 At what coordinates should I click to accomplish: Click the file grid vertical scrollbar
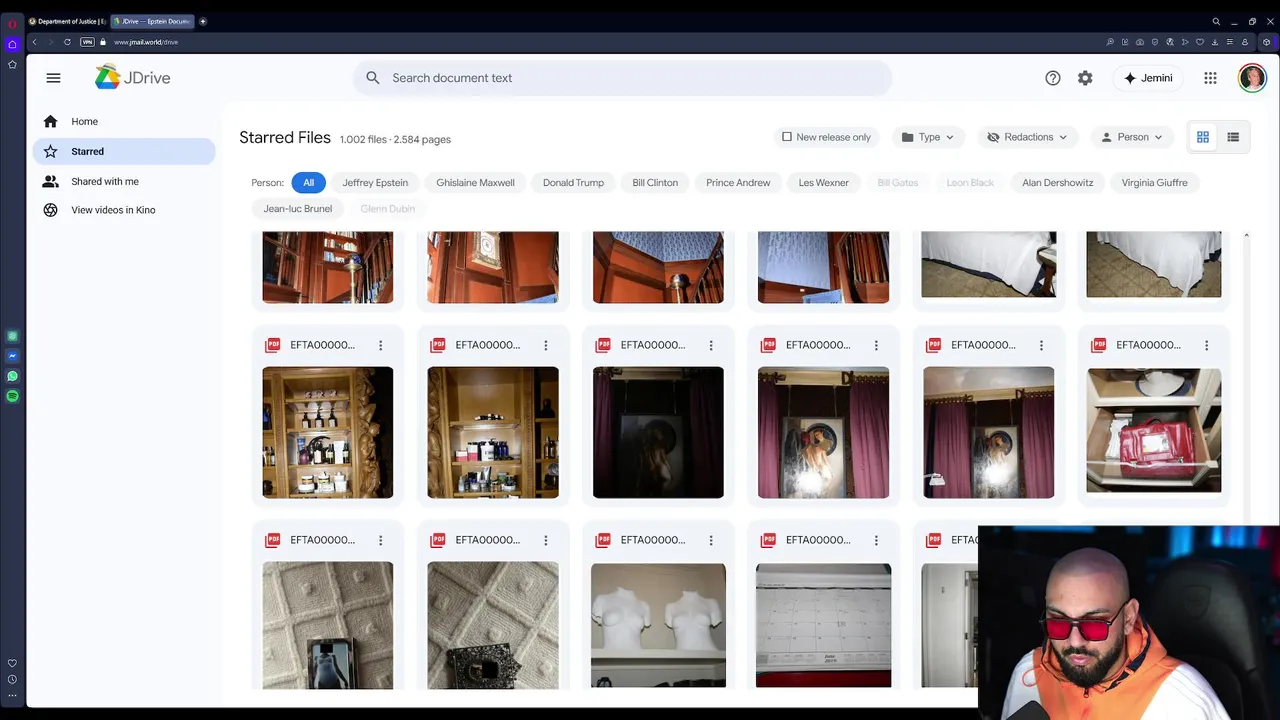pyautogui.click(x=1246, y=380)
